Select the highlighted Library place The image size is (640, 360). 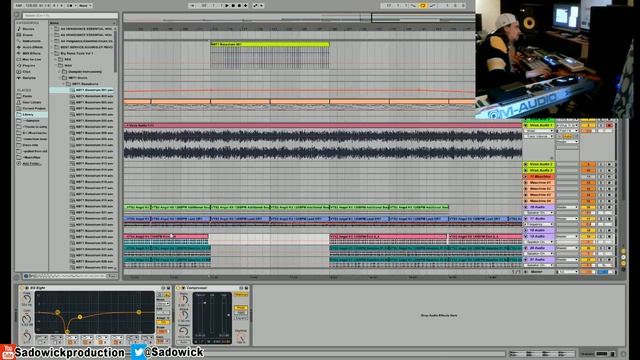coord(31,115)
